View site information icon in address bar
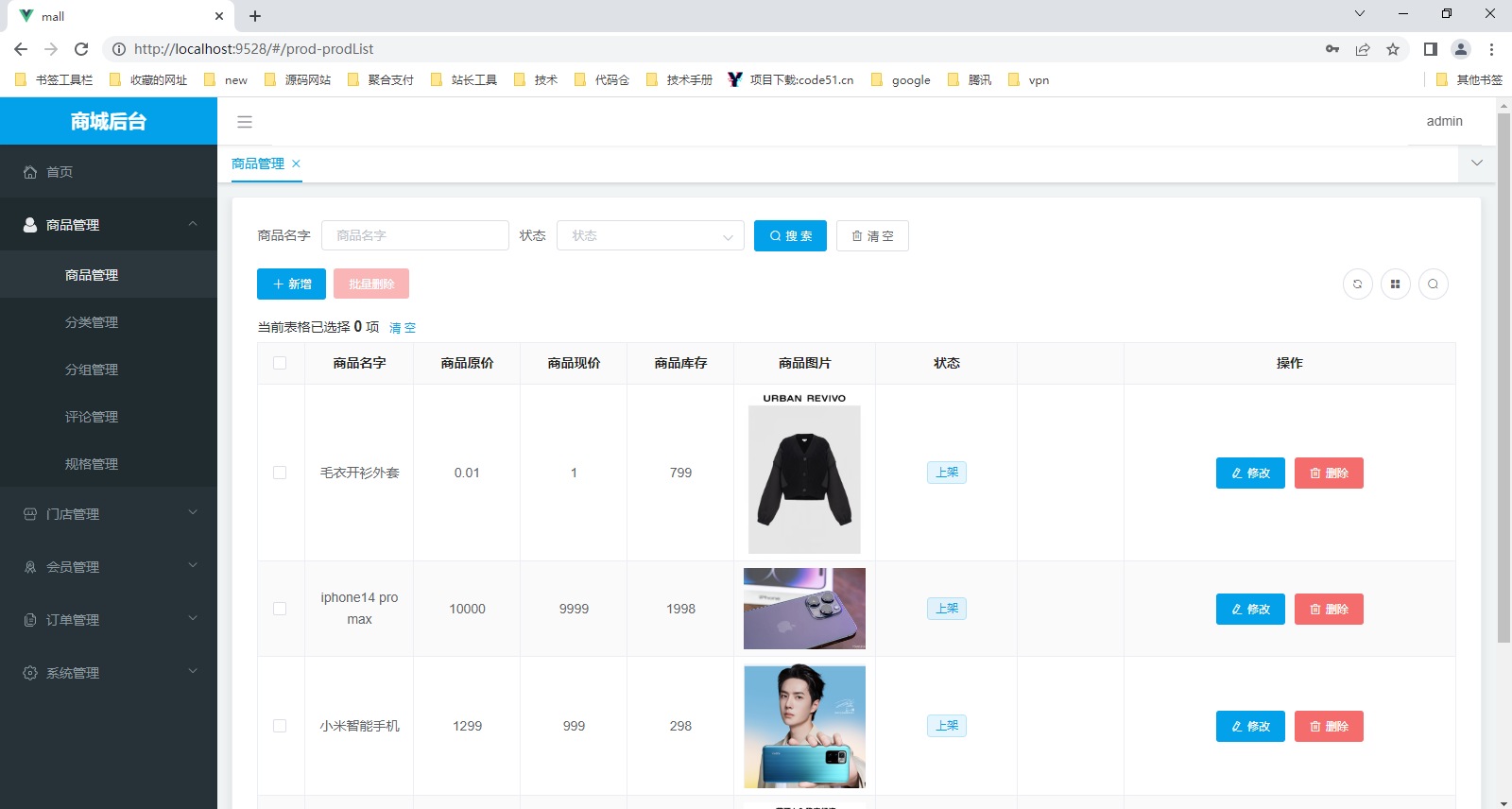The width and height of the screenshot is (1512, 809). pos(119,49)
